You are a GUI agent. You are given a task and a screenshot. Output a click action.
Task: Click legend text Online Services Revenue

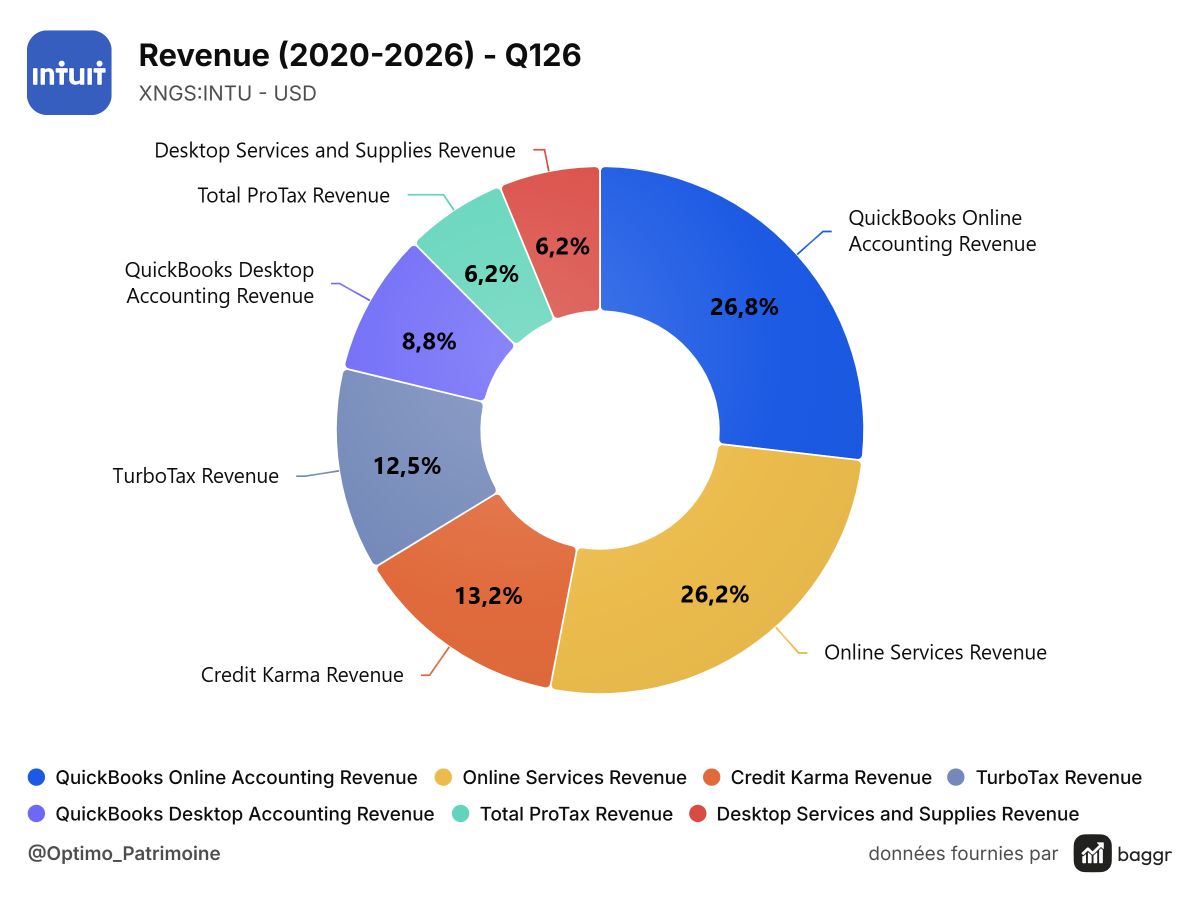[x=575, y=778]
